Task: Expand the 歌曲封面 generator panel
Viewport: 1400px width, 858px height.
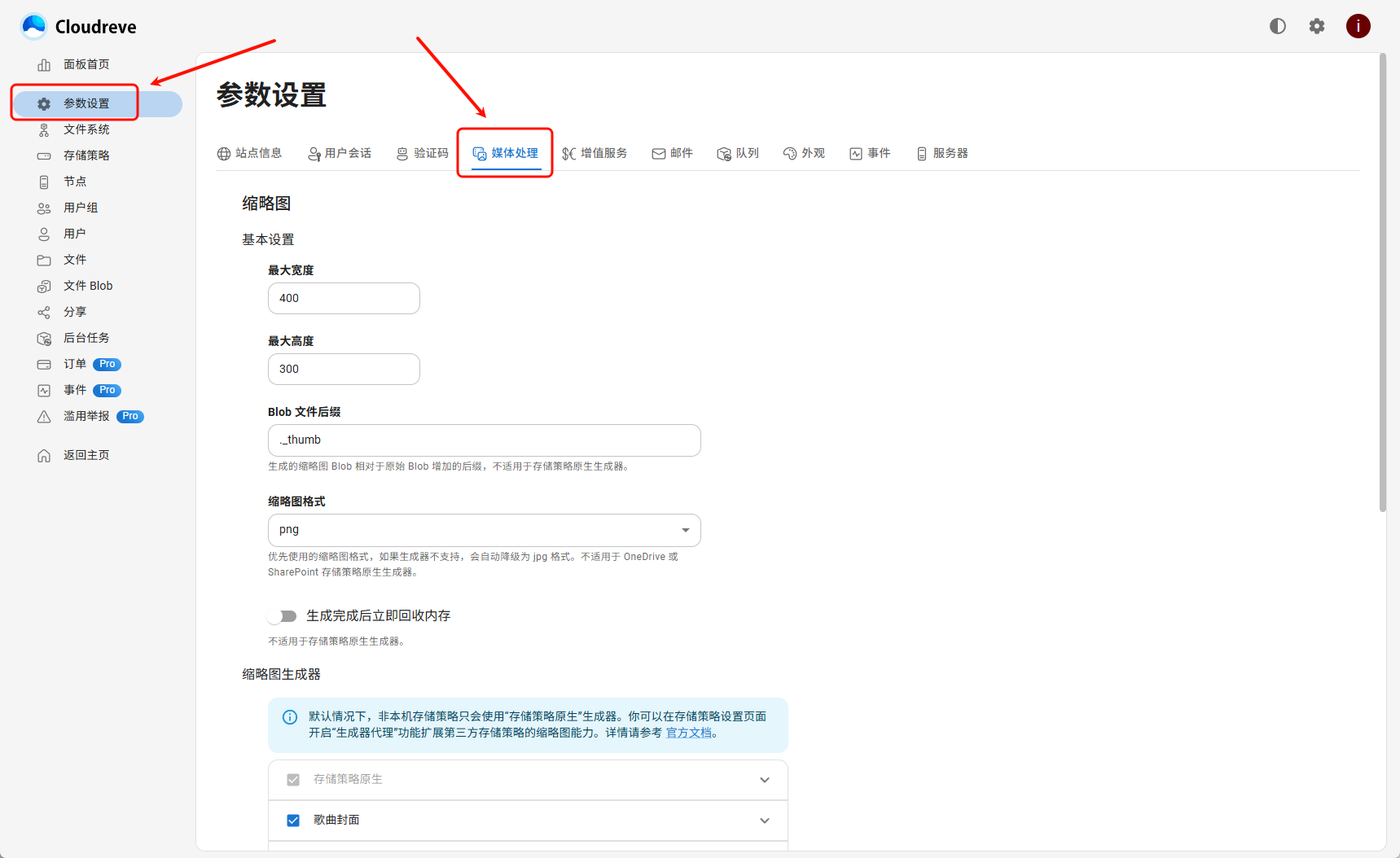Action: 764,821
